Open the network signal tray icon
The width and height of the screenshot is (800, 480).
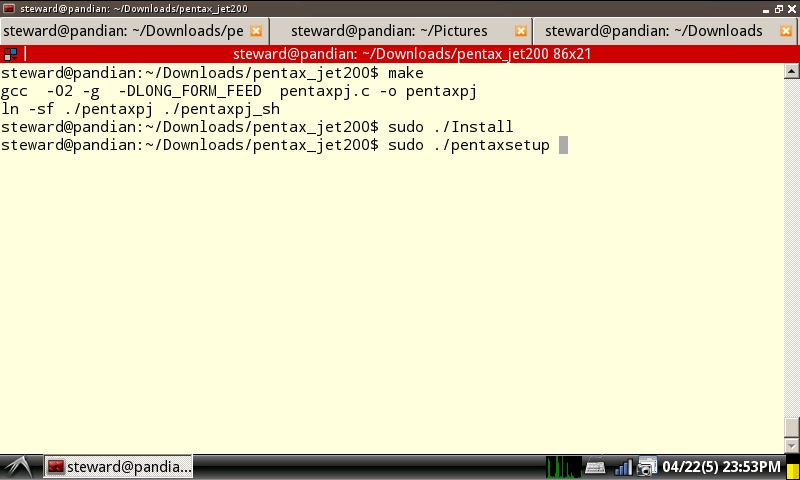tap(623, 467)
